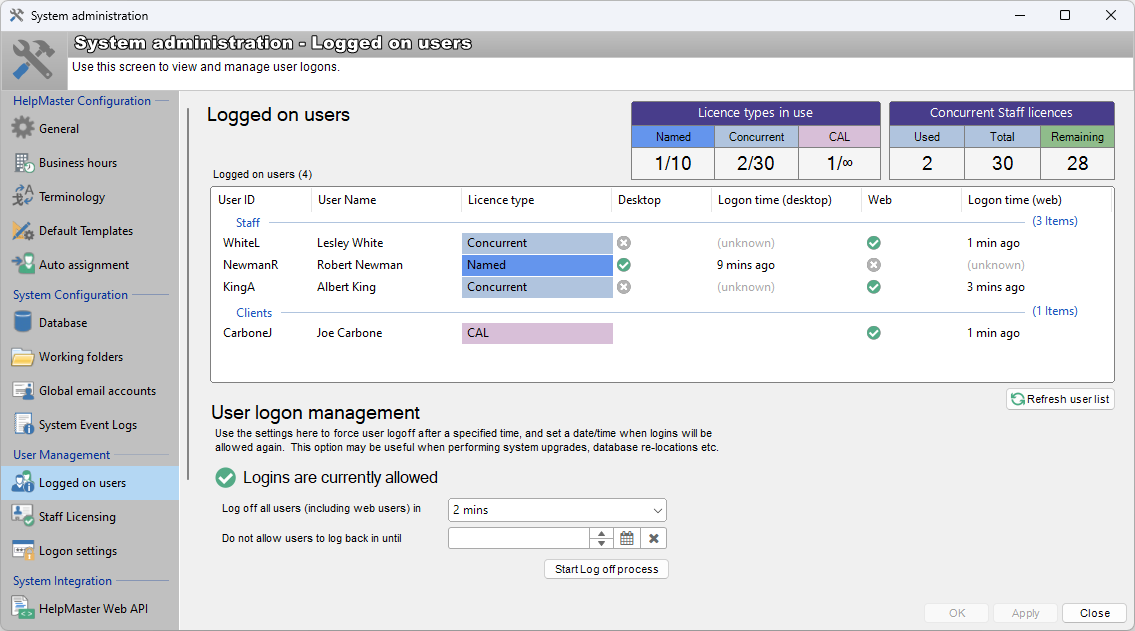1135x631 pixels.
Task: Click WhiteL desktop not-logged-on icon
Action: click(x=624, y=243)
